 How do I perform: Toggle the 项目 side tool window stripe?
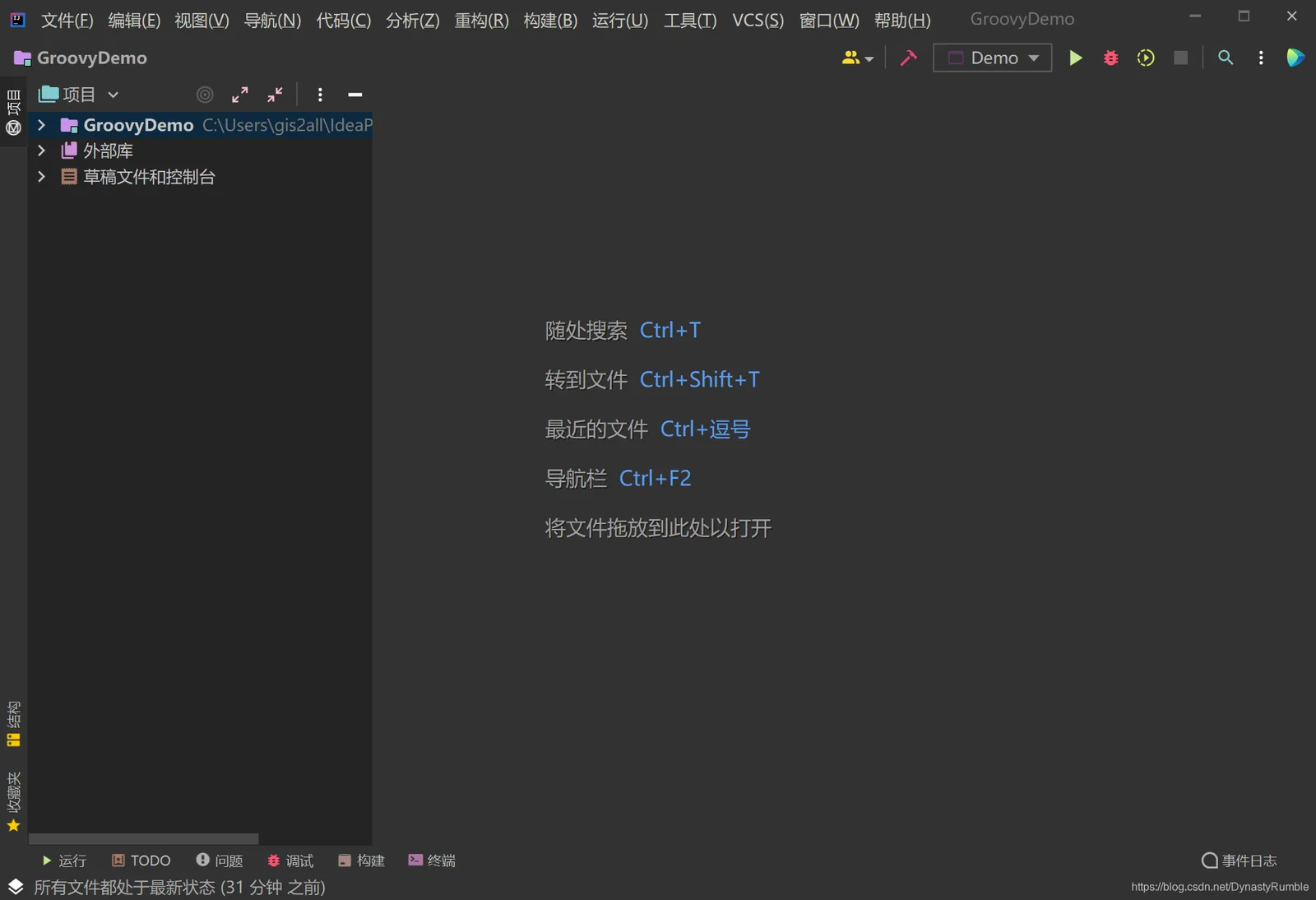pos(13,102)
